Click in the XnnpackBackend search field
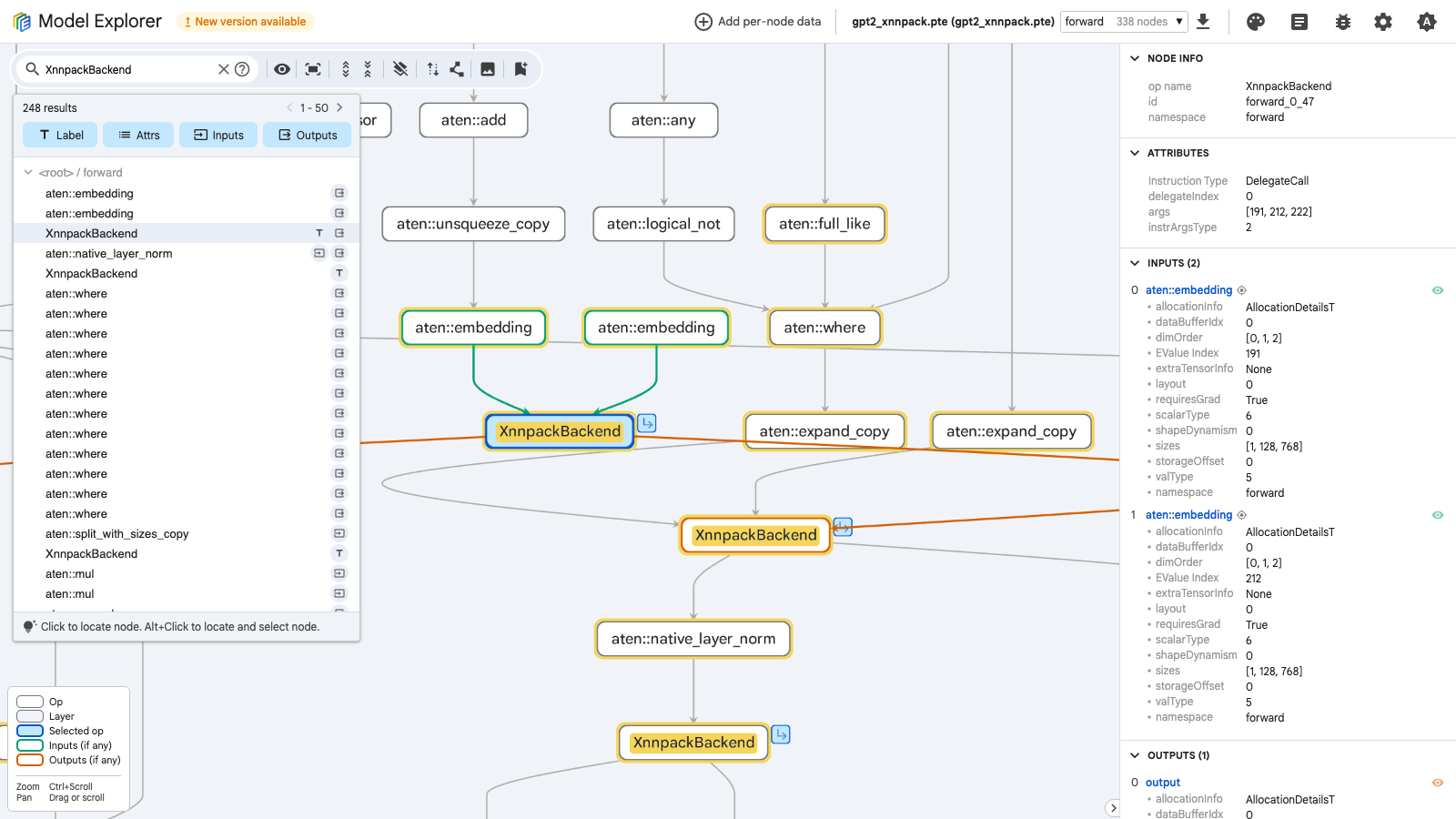The height and width of the screenshot is (819, 1456). point(127,69)
